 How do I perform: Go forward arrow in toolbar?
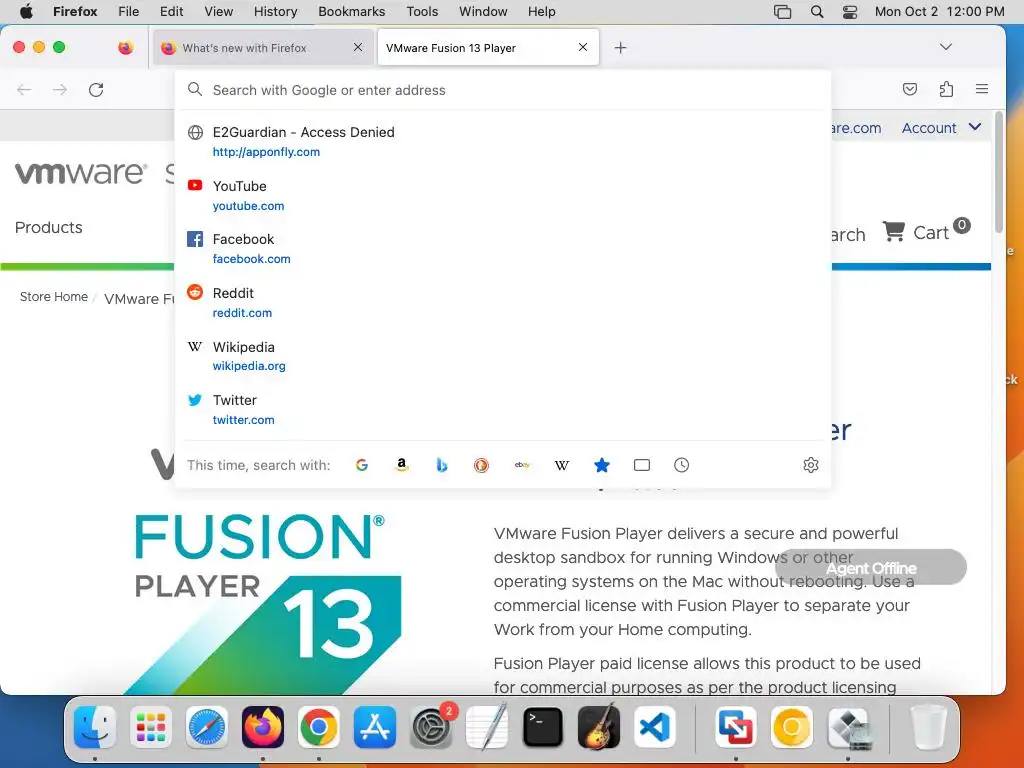(59, 89)
